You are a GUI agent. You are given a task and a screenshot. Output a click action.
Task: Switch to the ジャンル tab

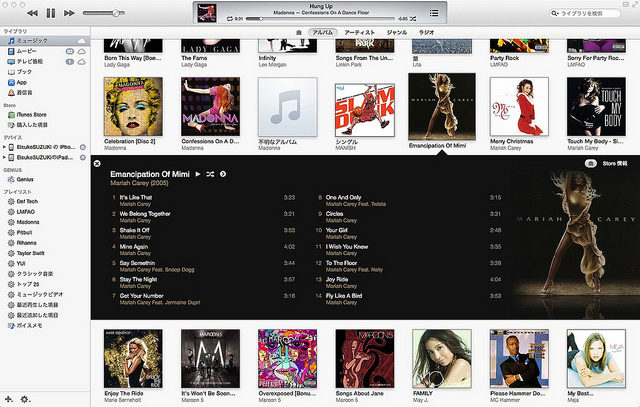397,32
